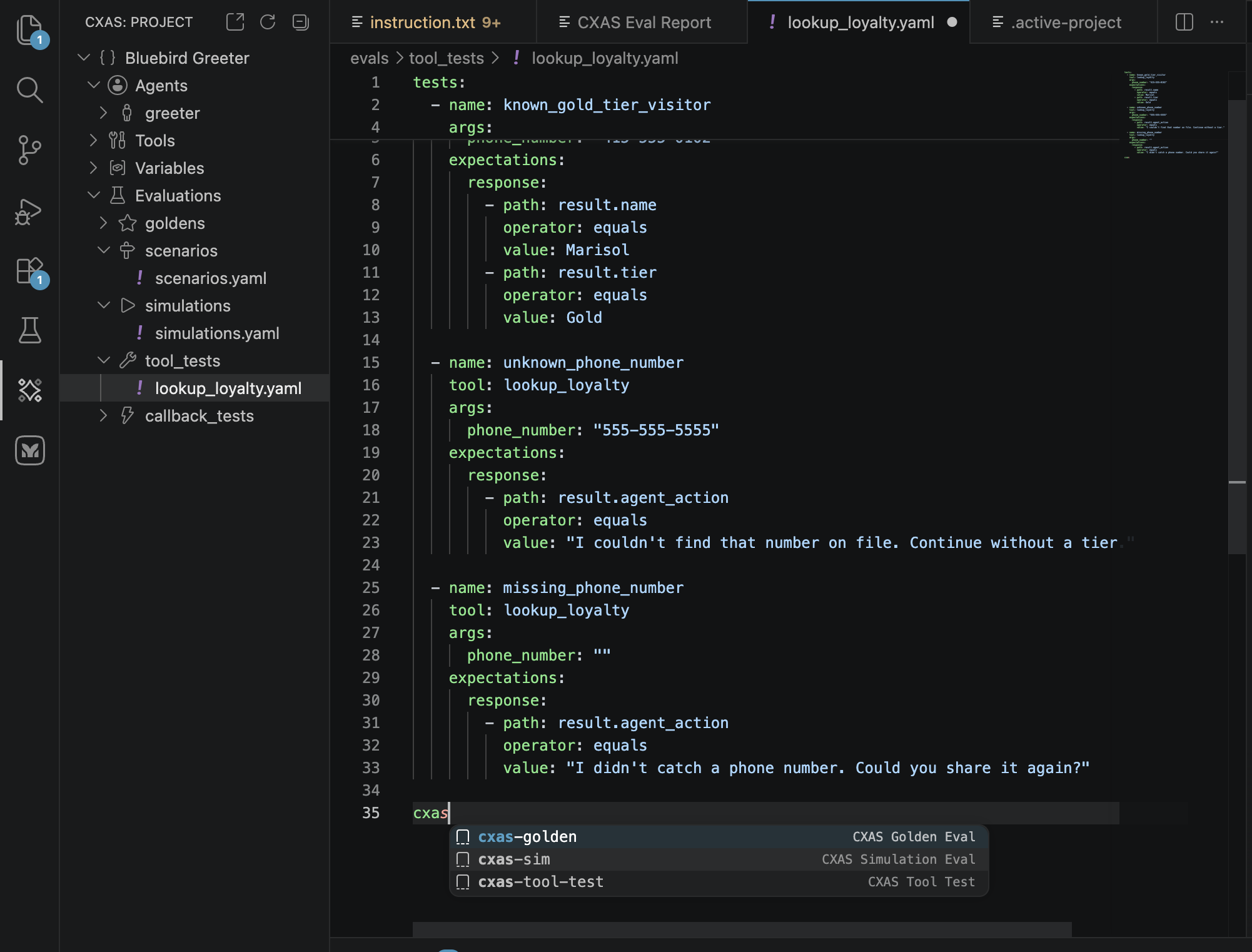Open the editor more actions menu

[1217, 22]
